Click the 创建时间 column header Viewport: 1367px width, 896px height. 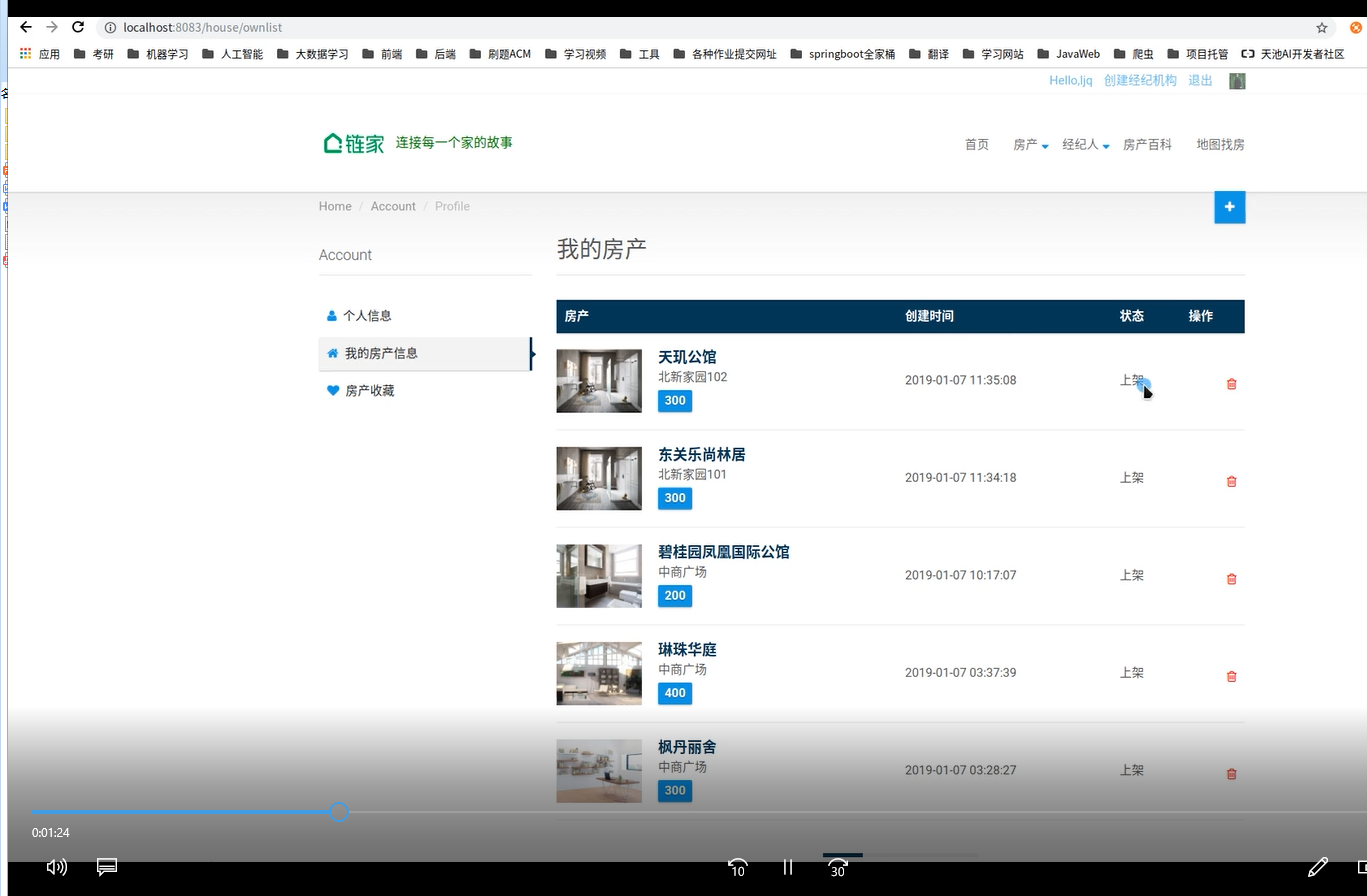pos(929,316)
